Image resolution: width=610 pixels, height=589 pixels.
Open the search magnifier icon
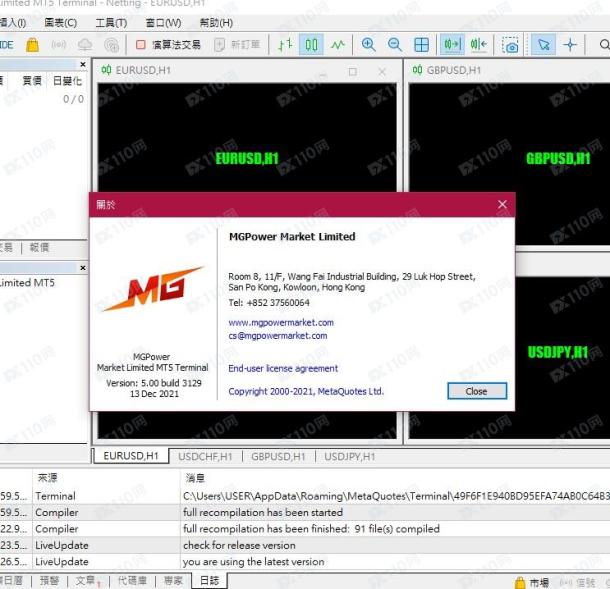[x=603, y=45]
